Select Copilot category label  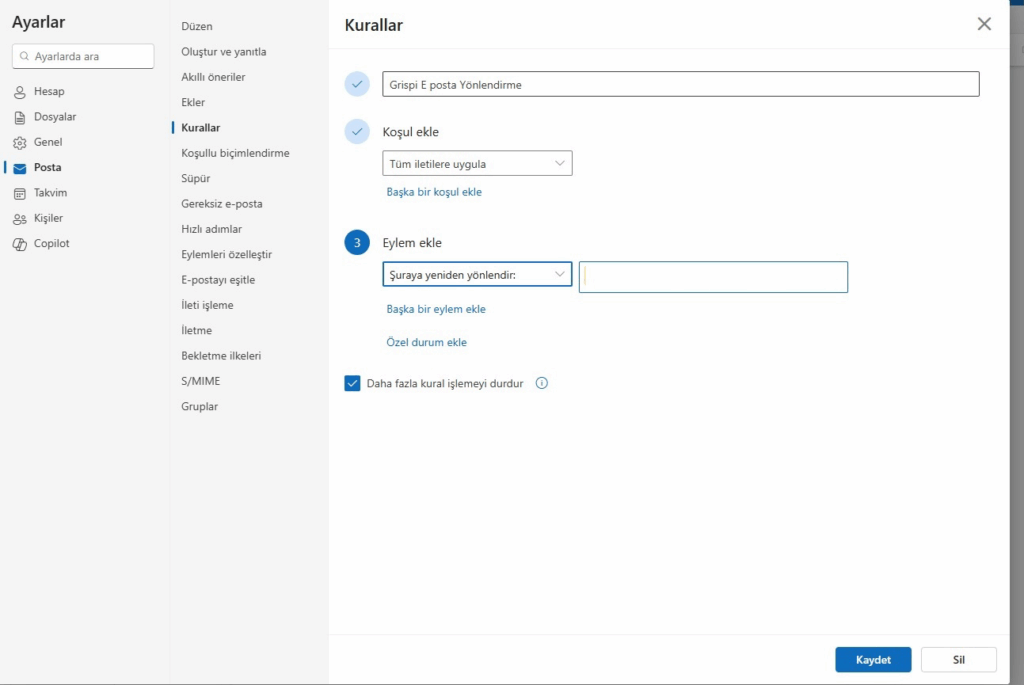pyautogui.click(x=52, y=244)
